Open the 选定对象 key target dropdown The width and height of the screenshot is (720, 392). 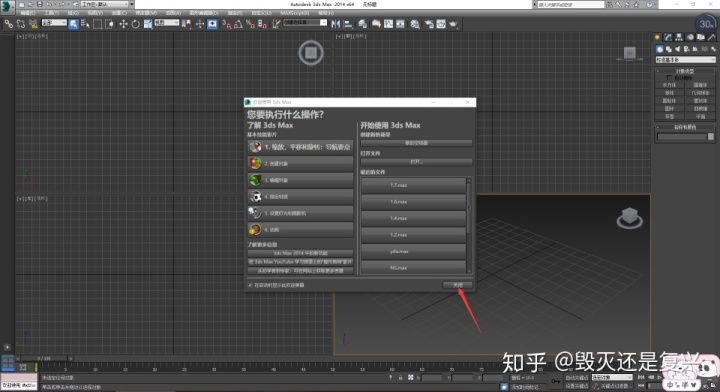[x=612, y=377]
